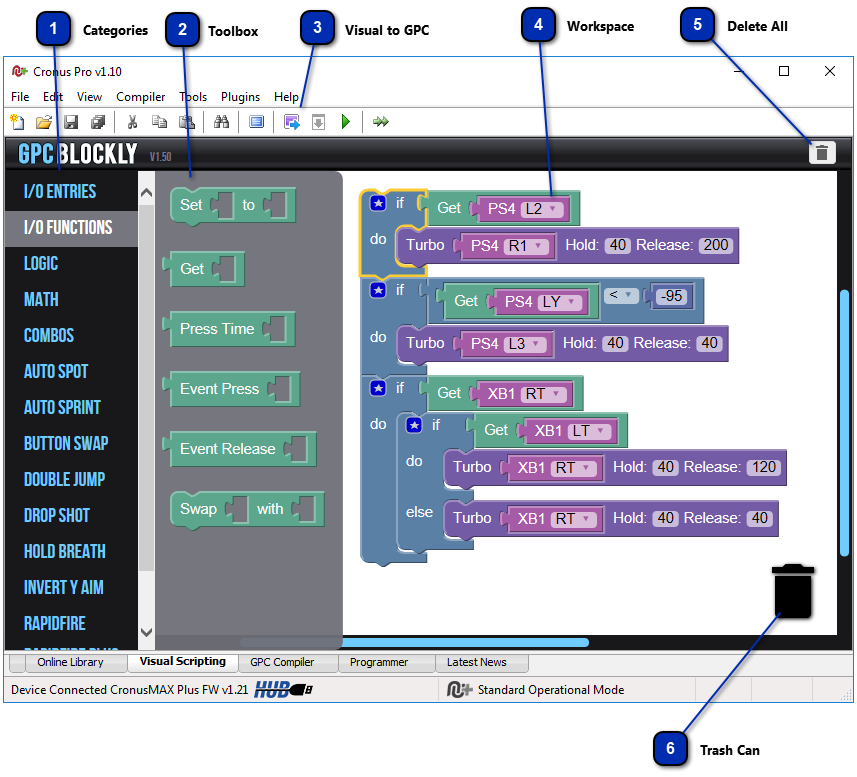Select the HOLD BREATH category

(x=71, y=552)
